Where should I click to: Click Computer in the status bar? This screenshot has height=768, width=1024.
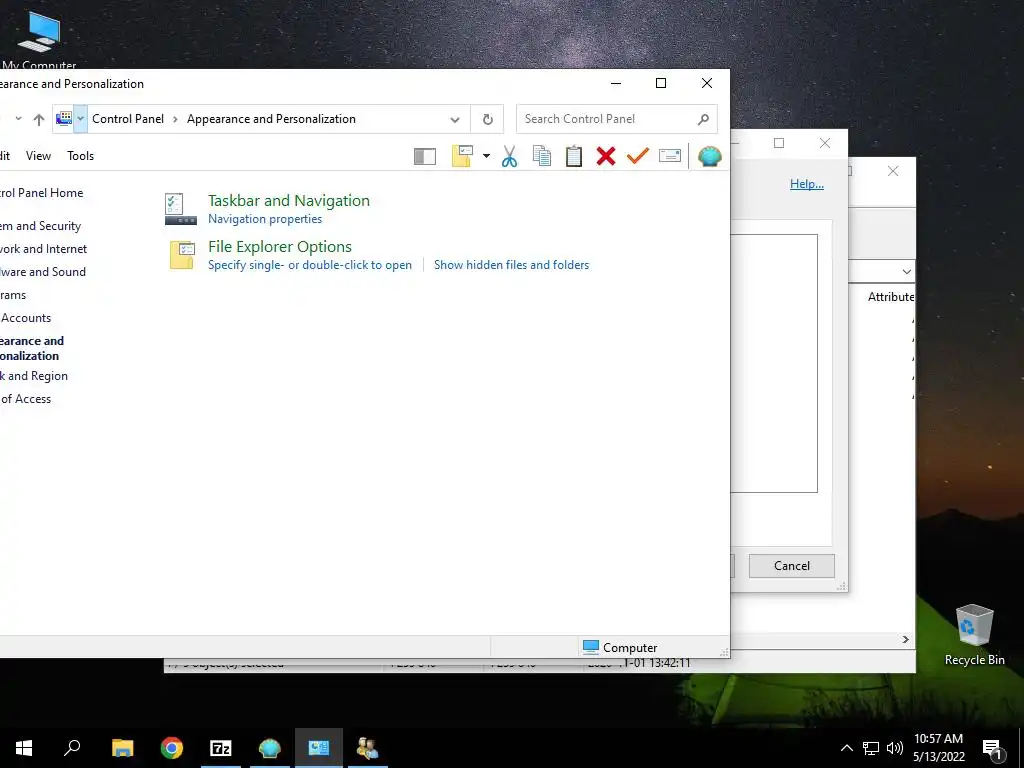(620, 647)
